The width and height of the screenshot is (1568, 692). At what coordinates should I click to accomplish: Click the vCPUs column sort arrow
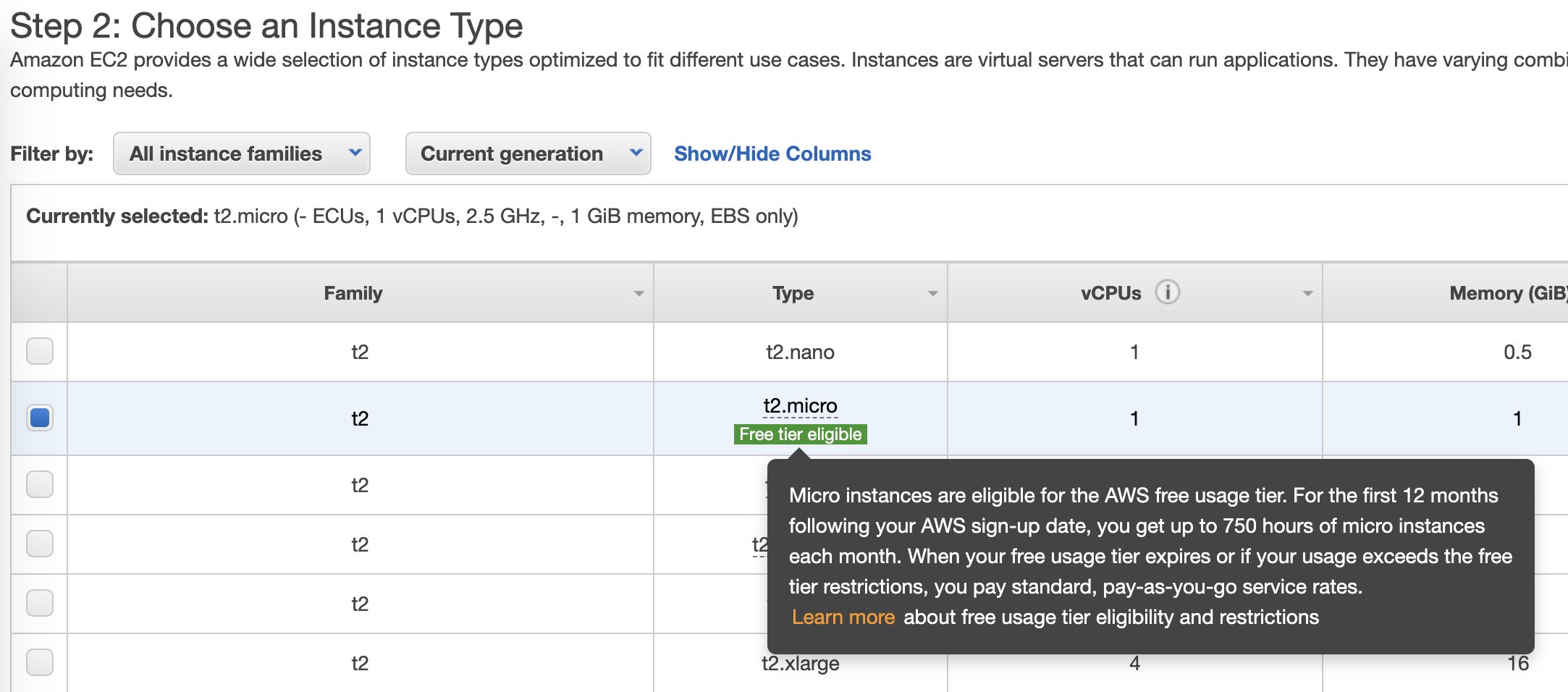click(1307, 294)
